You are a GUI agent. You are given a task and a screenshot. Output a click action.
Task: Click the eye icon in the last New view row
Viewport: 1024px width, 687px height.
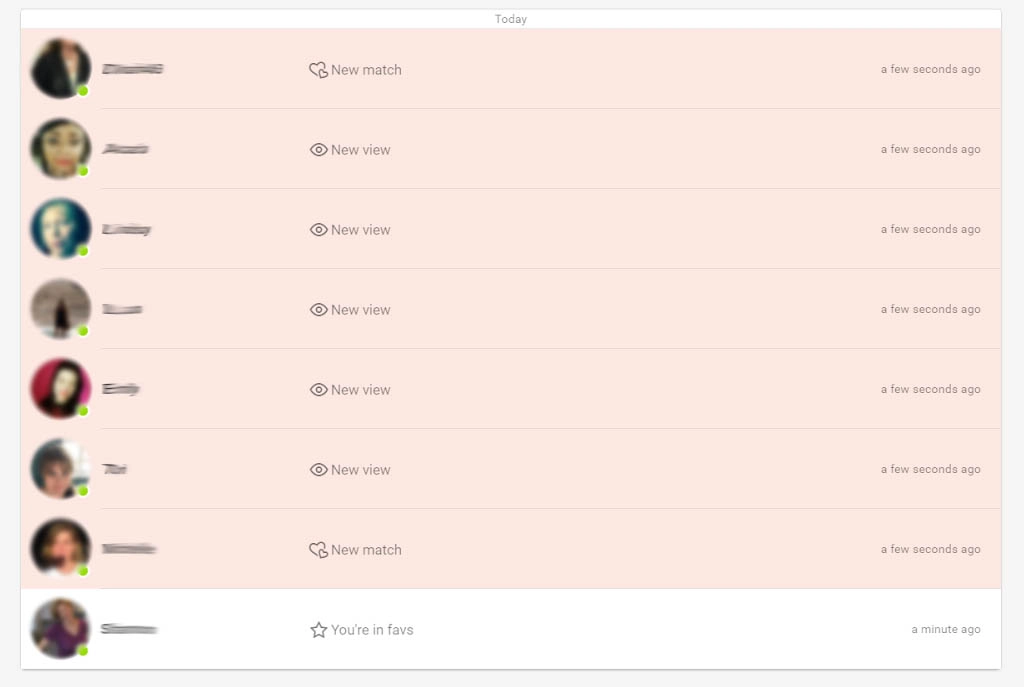click(318, 470)
